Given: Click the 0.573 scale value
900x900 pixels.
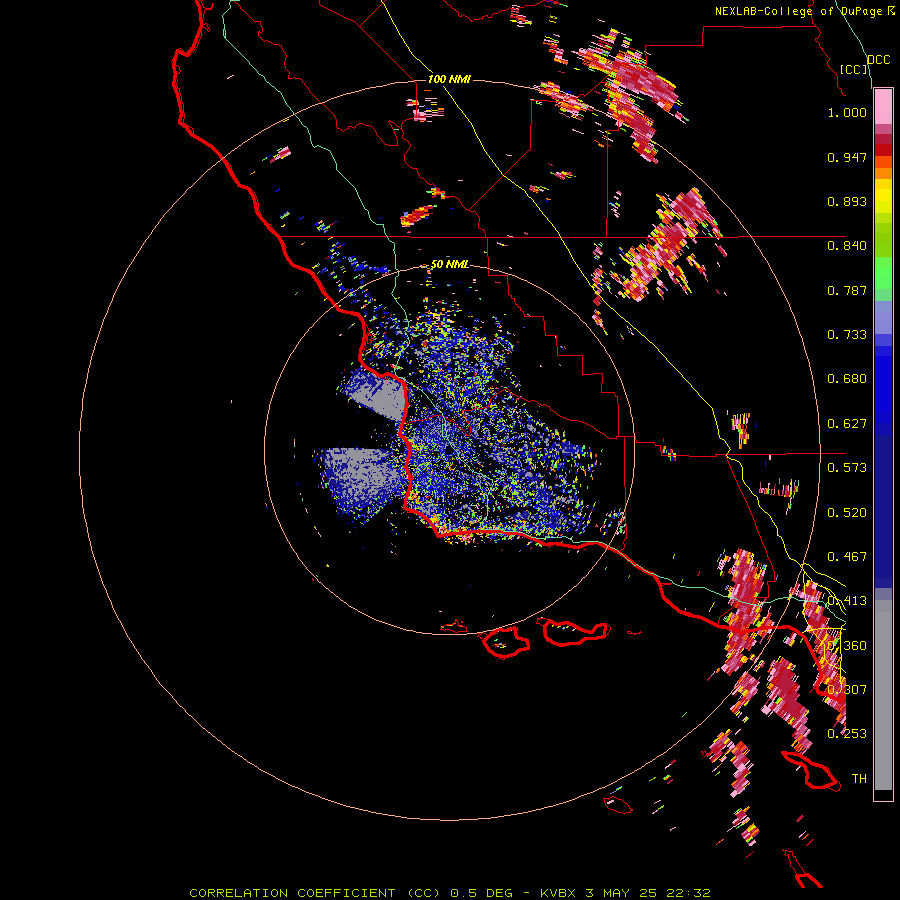Looking at the screenshot, I should [x=847, y=468].
